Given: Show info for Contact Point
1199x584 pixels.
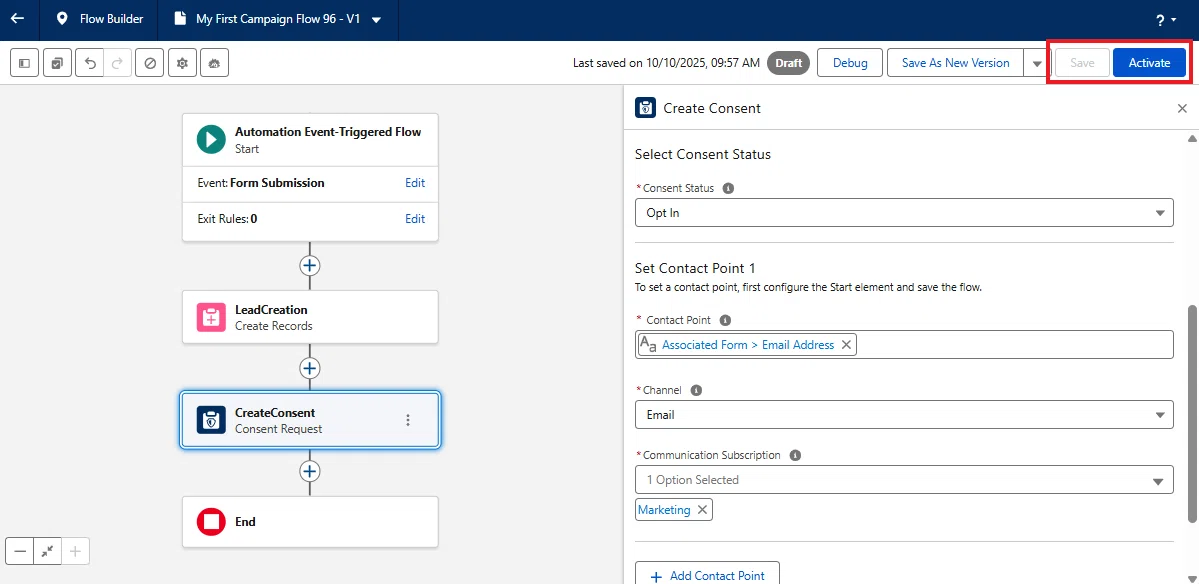Looking at the screenshot, I should pos(725,320).
